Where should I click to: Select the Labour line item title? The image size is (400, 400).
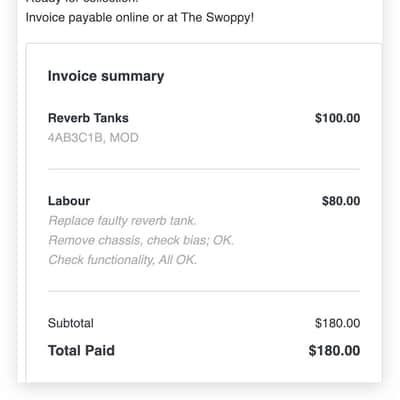pos(69,201)
